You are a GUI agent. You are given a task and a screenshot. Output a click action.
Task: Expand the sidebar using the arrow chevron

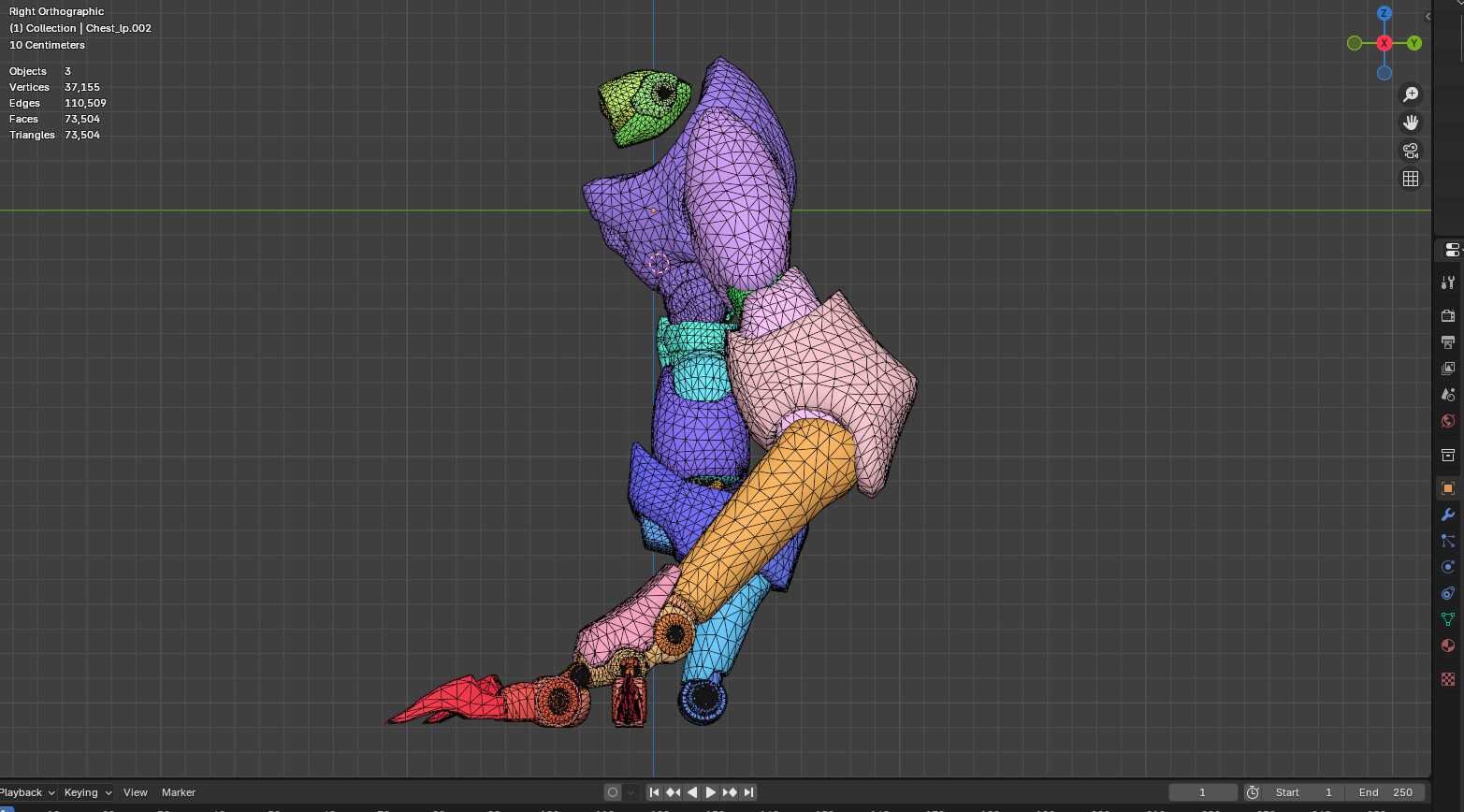[x=1428, y=16]
